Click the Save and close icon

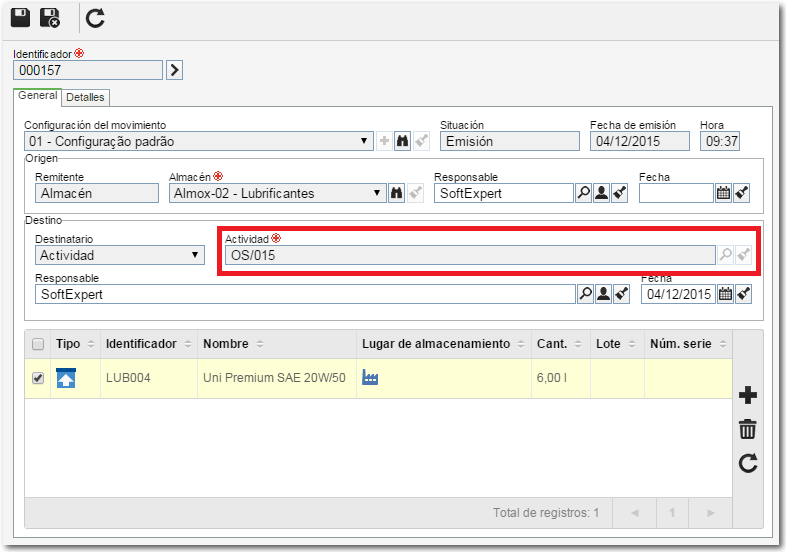click(x=50, y=18)
